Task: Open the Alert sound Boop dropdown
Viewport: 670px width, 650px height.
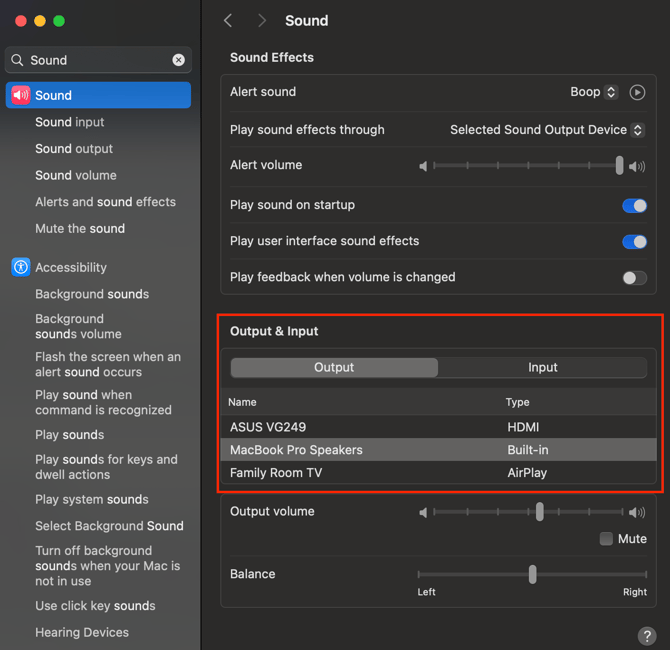Action: (x=594, y=92)
